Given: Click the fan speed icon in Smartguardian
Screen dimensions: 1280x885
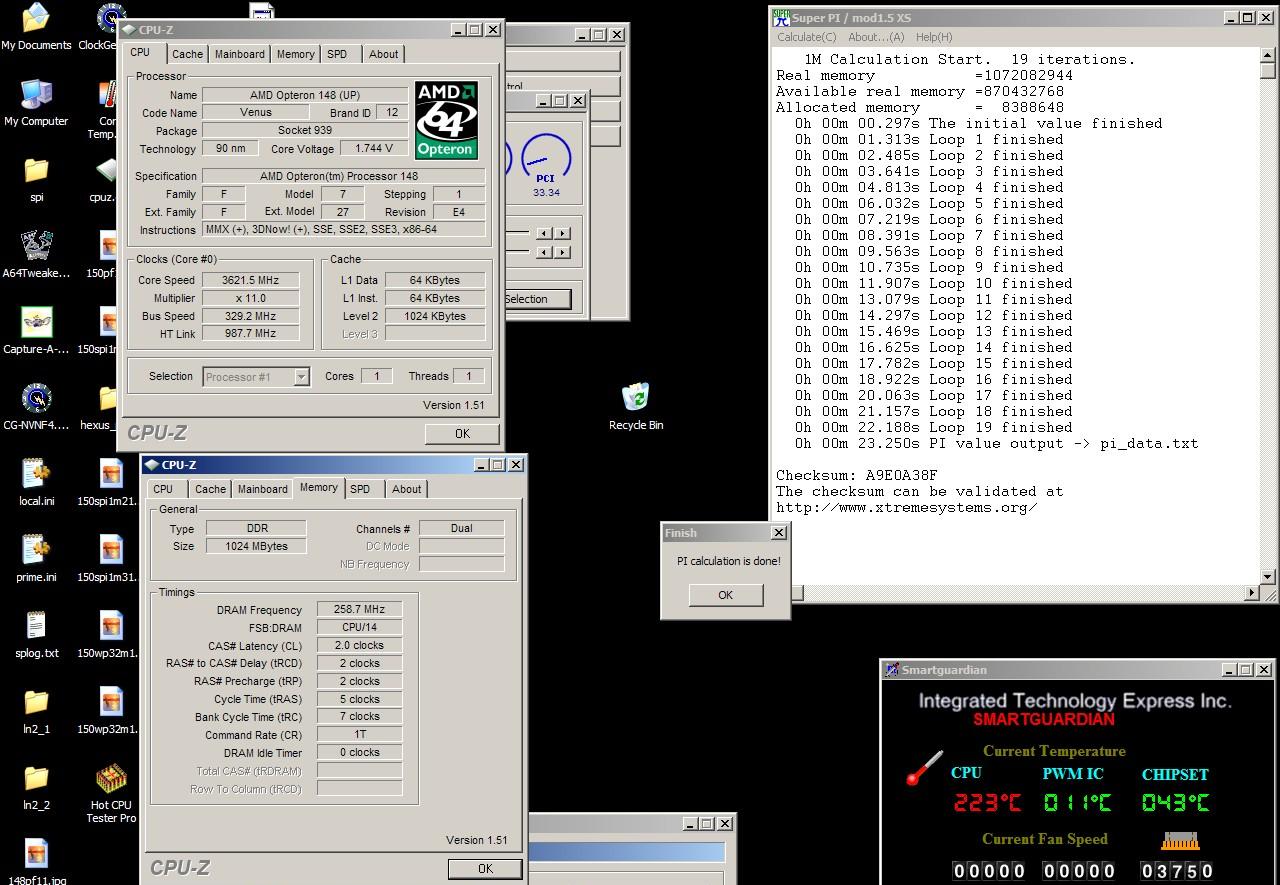Looking at the screenshot, I should [x=1179, y=841].
